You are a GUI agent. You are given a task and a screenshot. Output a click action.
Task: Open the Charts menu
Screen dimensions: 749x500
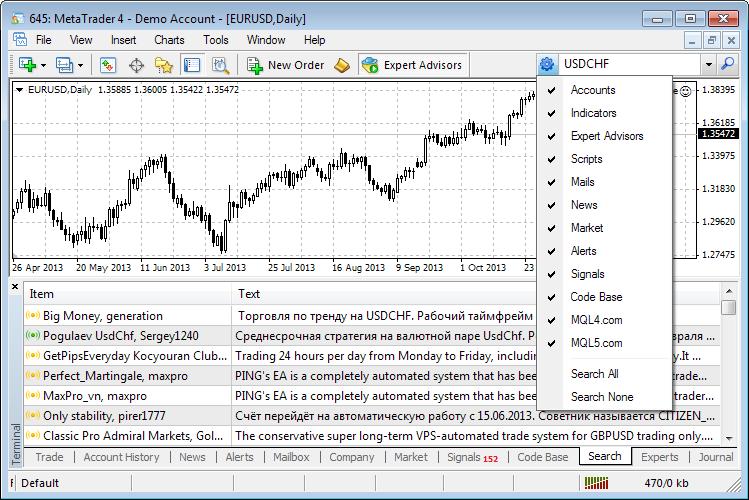[169, 40]
